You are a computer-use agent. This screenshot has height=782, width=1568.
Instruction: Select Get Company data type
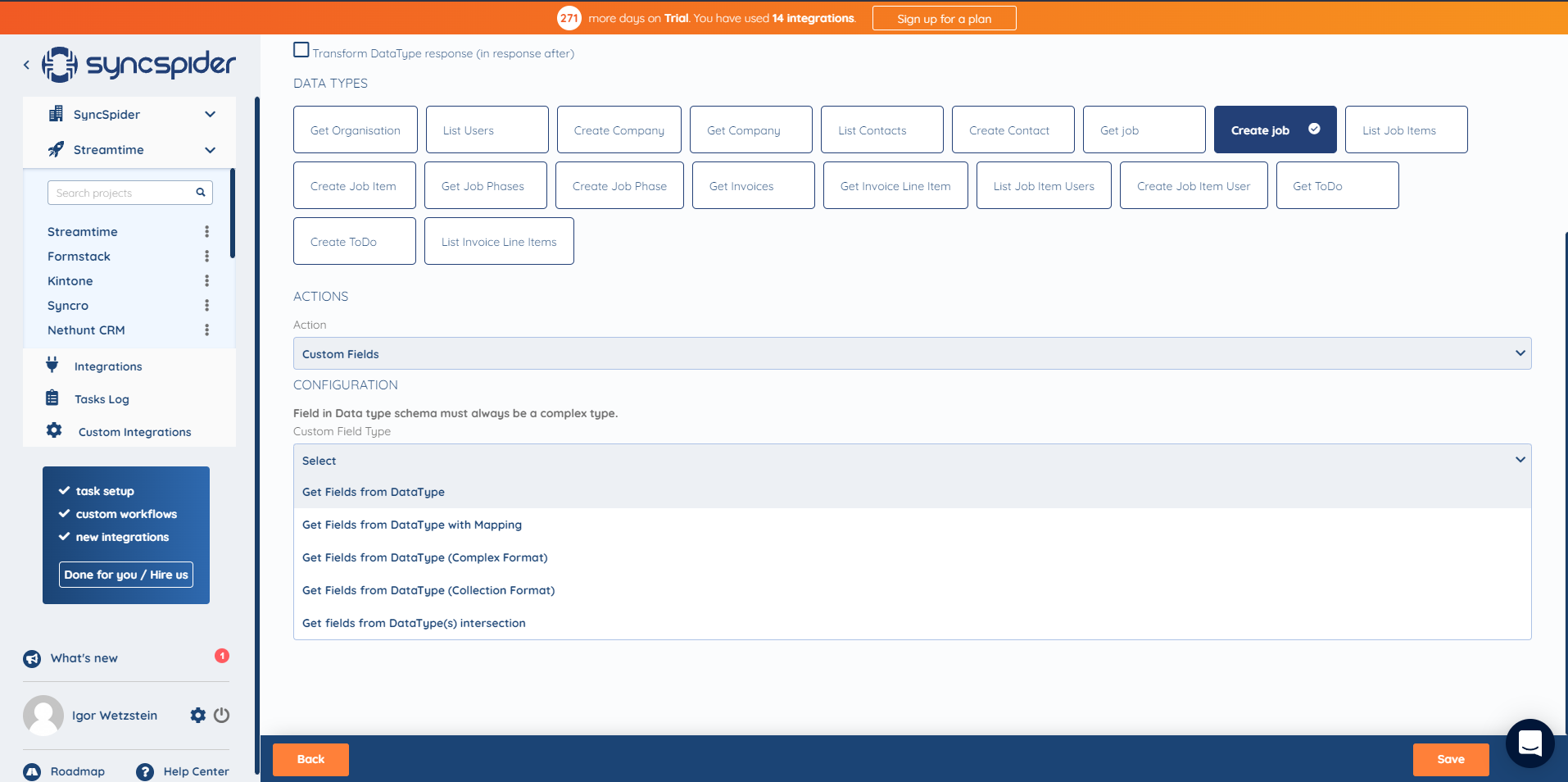751,130
